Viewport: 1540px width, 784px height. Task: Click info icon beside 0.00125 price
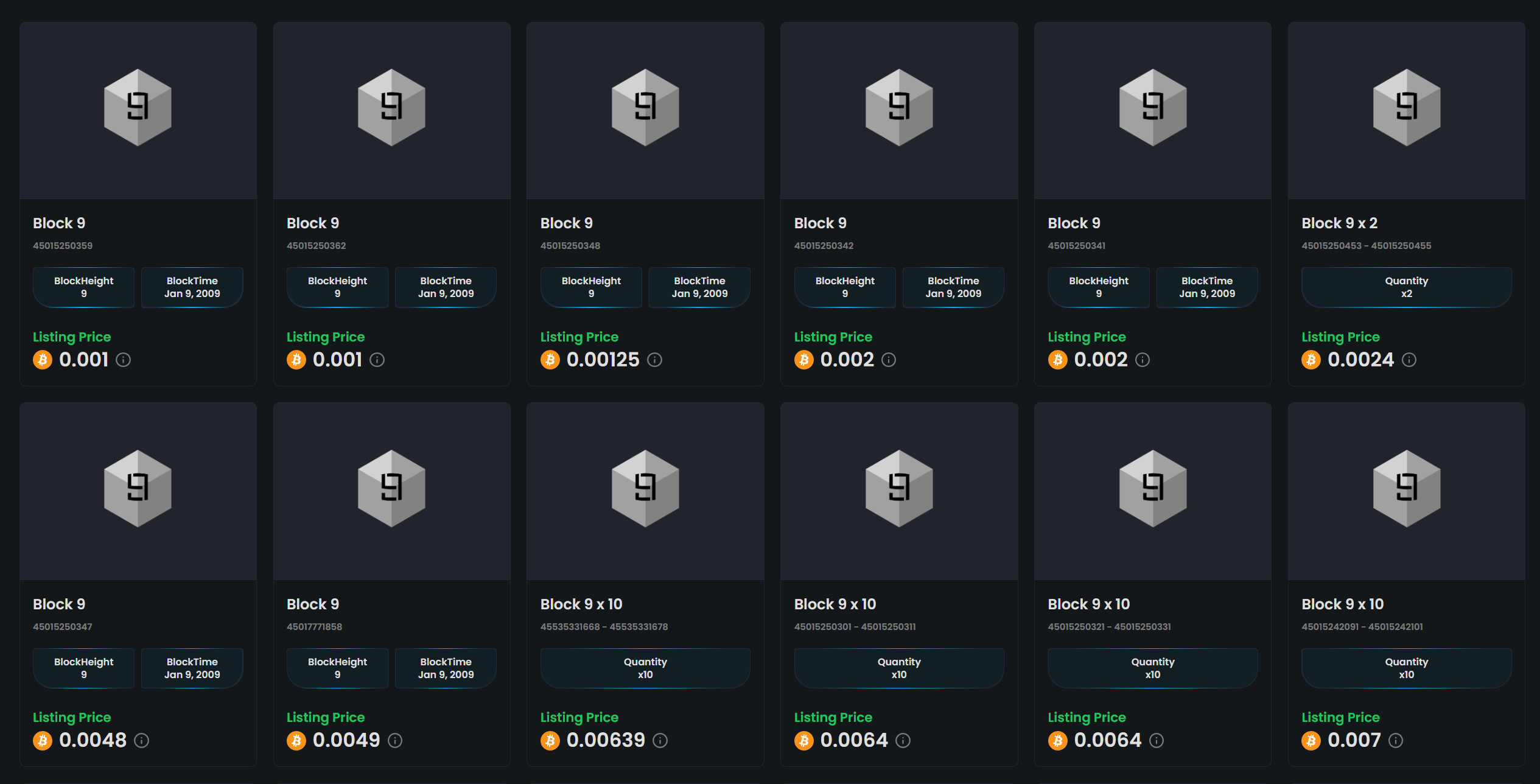pos(654,360)
